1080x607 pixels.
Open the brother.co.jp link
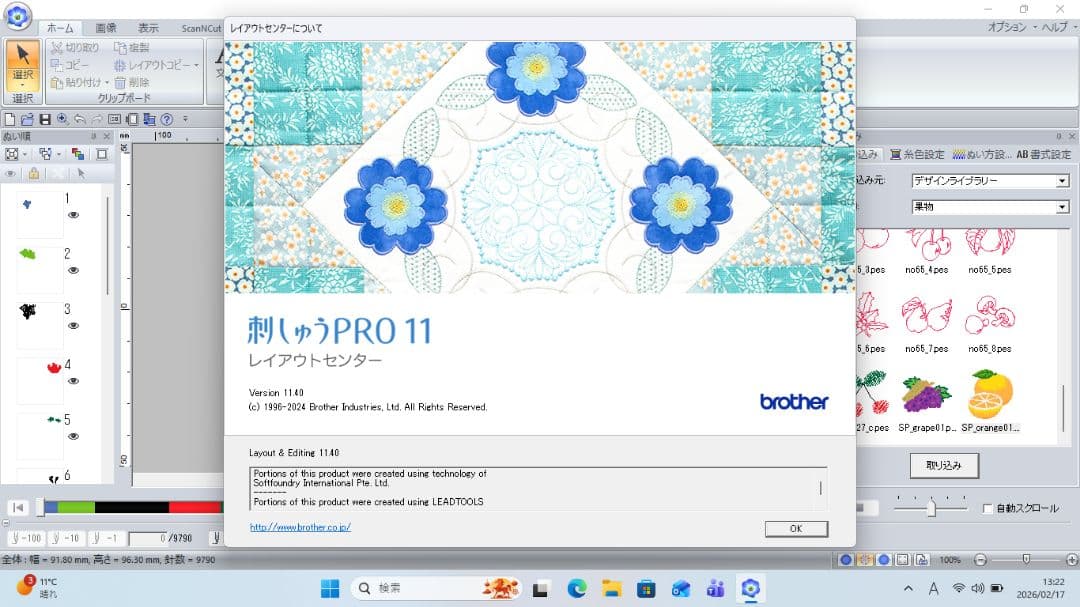(x=300, y=527)
